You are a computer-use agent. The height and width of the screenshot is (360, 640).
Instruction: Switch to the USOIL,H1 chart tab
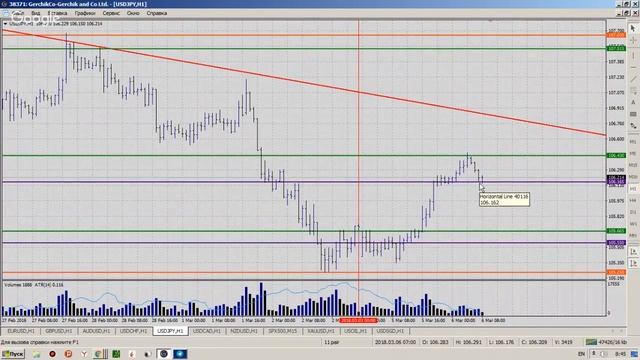pos(356,331)
